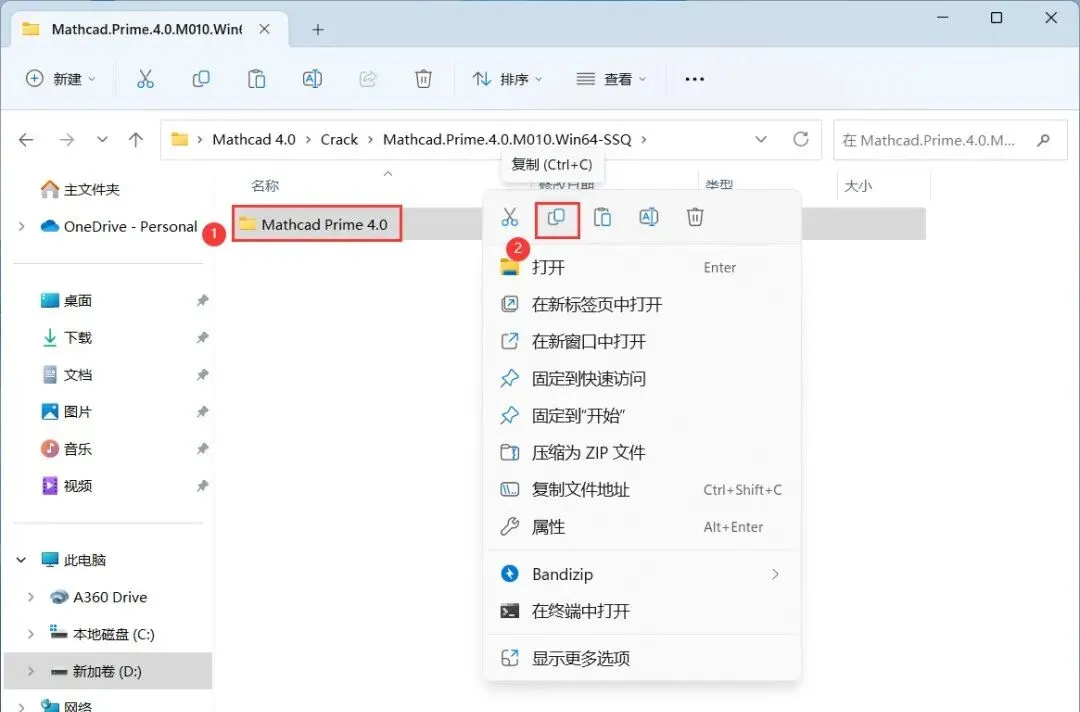Click the search magnifier icon
The width and height of the screenshot is (1080, 712).
[1043, 140]
